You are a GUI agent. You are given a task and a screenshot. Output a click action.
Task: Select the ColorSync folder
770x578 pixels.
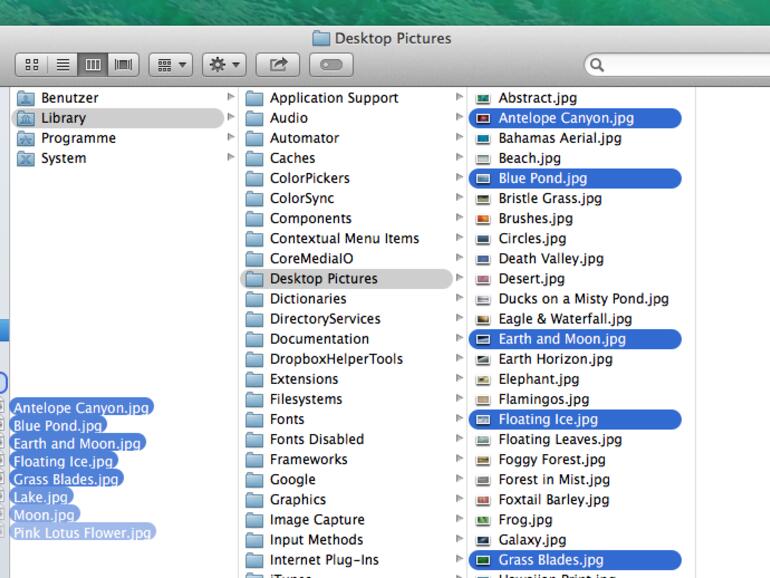346,198
